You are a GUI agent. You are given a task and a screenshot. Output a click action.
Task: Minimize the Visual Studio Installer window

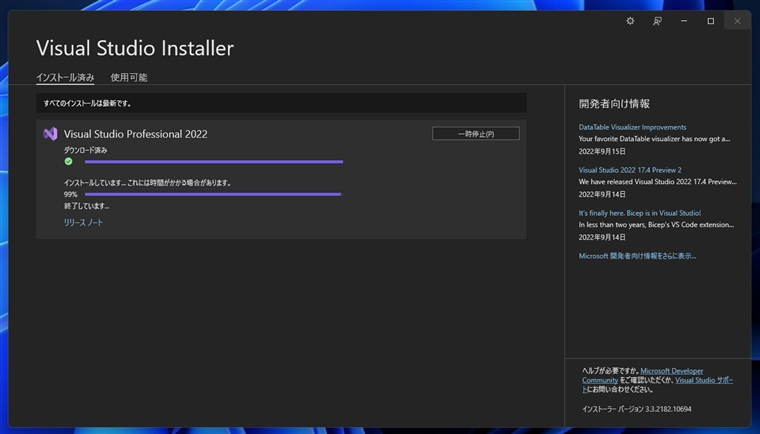[x=684, y=21]
